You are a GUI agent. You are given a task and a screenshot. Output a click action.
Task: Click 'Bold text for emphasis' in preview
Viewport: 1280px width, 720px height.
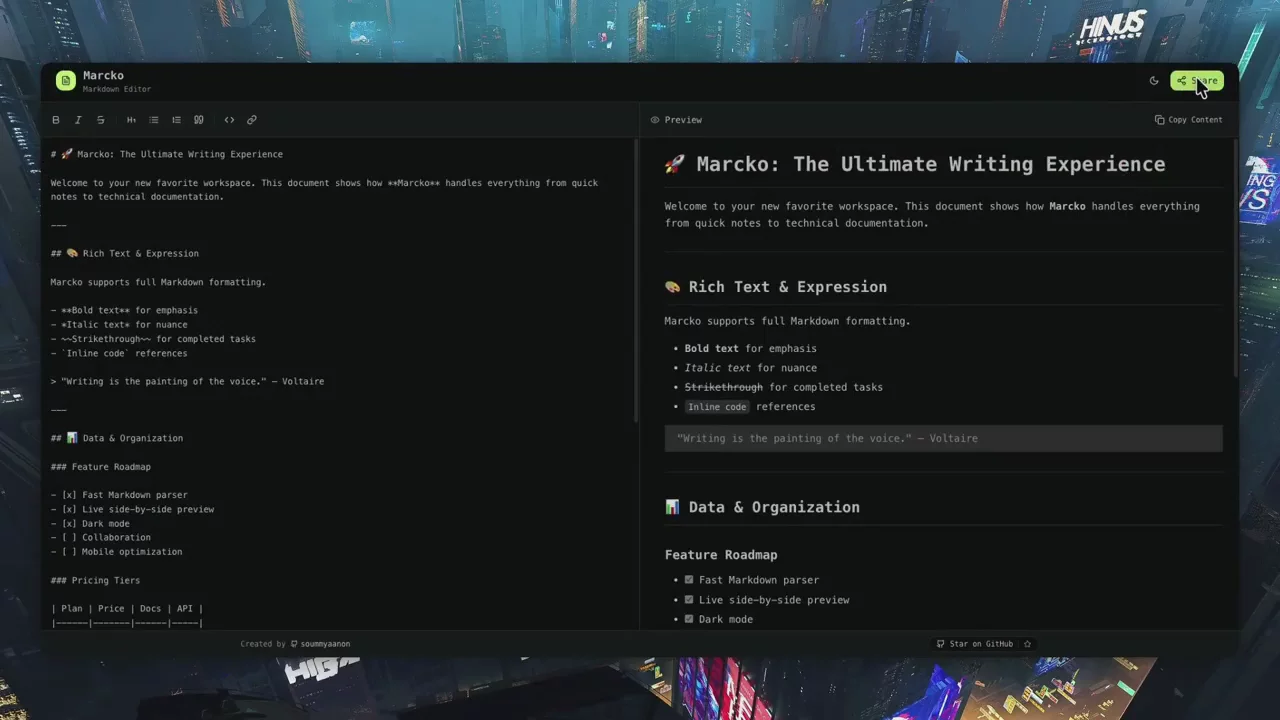pos(751,349)
